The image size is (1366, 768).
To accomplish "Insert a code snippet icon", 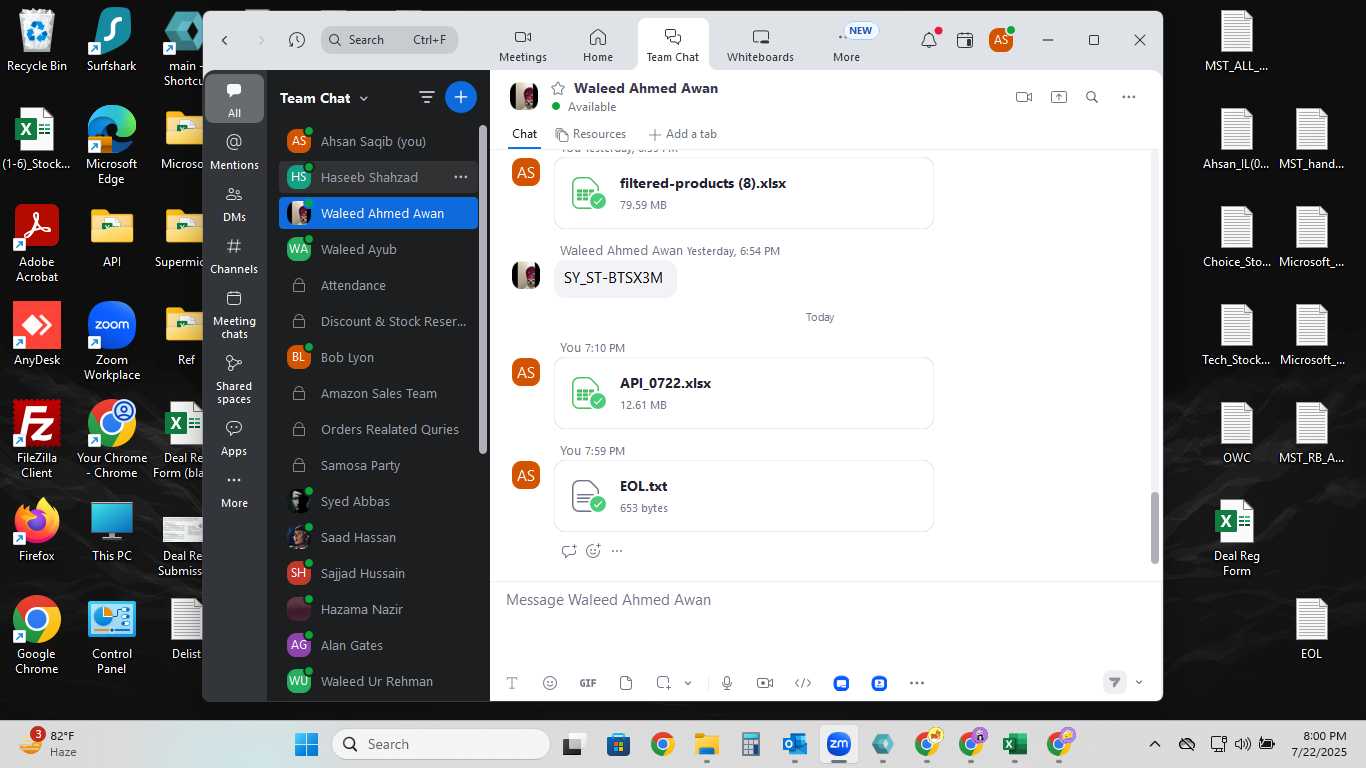I will point(803,683).
